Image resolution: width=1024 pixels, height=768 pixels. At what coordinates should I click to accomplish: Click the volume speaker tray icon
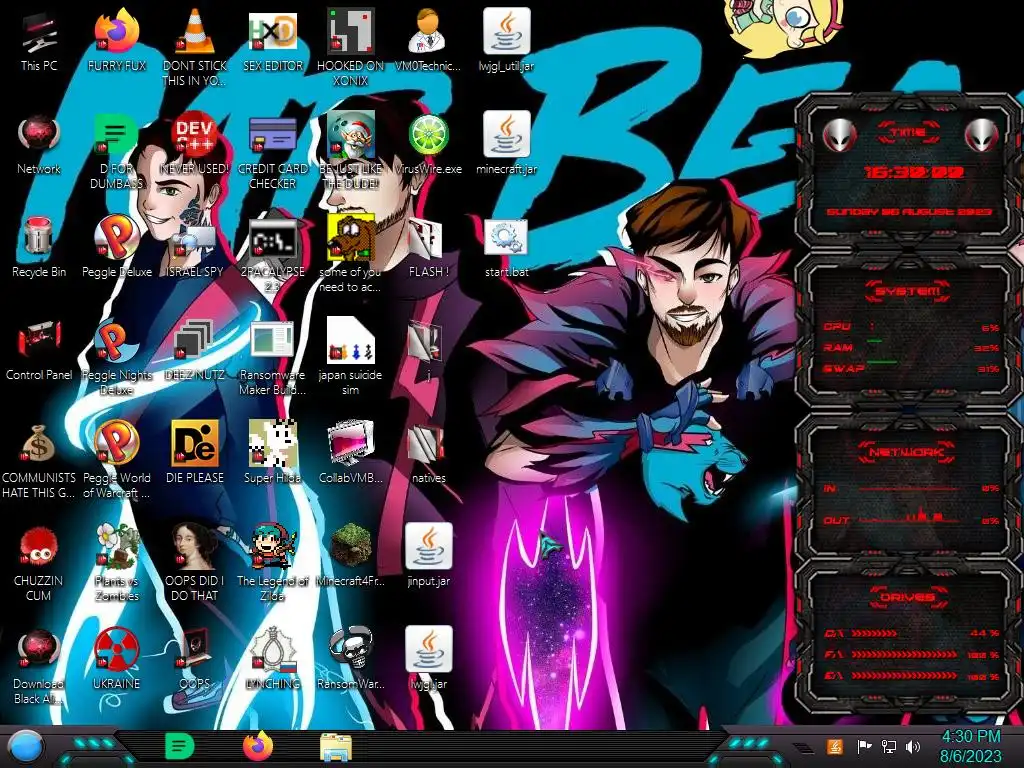point(912,747)
